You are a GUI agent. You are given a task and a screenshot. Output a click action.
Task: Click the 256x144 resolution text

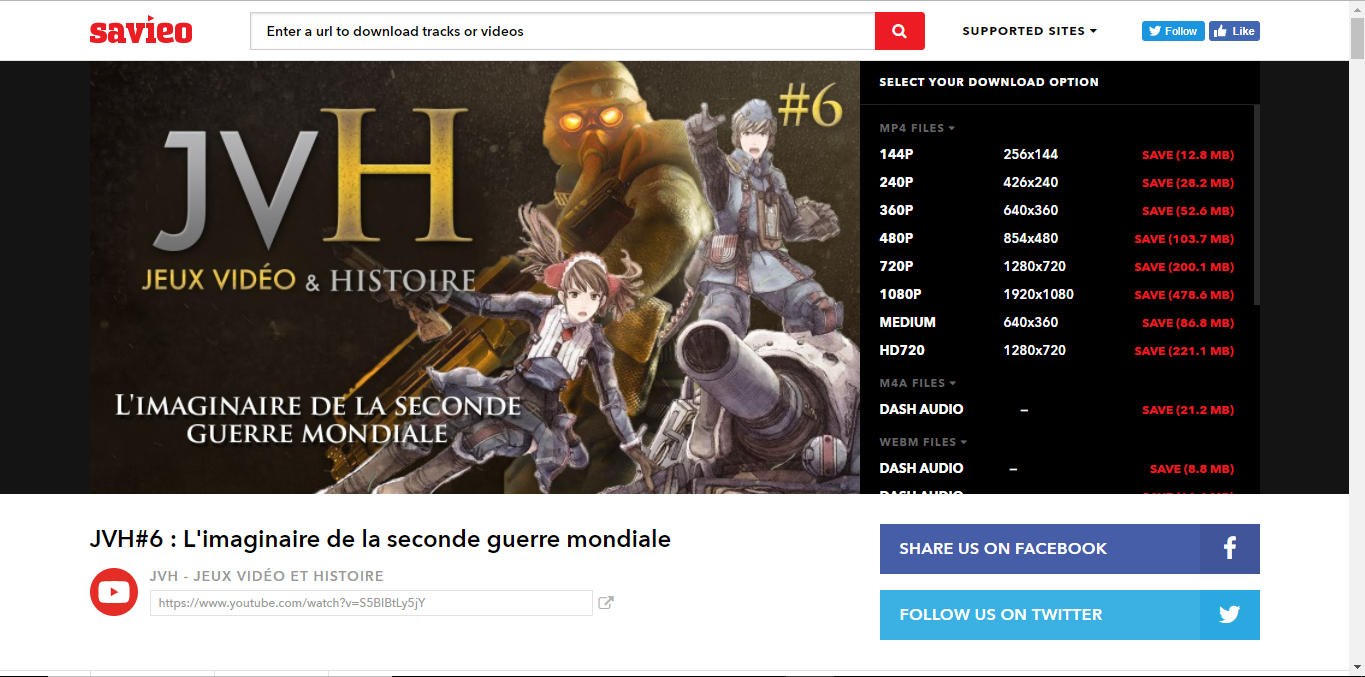tap(1031, 154)
